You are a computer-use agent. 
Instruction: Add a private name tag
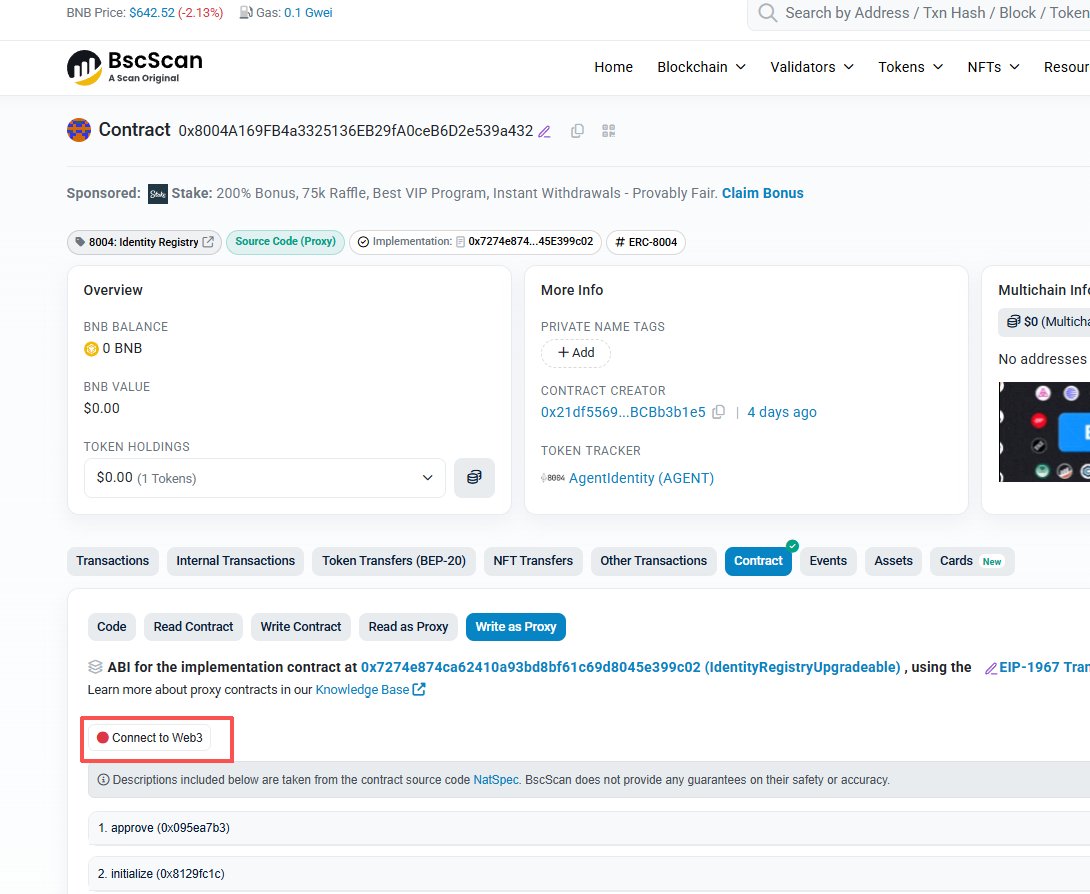click(x=576, y=353)
